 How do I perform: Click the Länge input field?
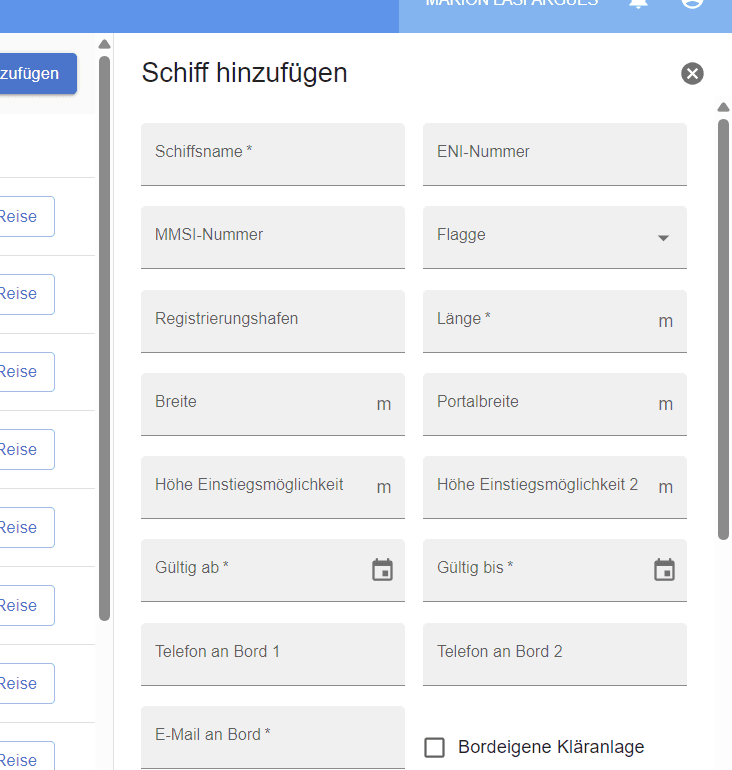(555, 321)
